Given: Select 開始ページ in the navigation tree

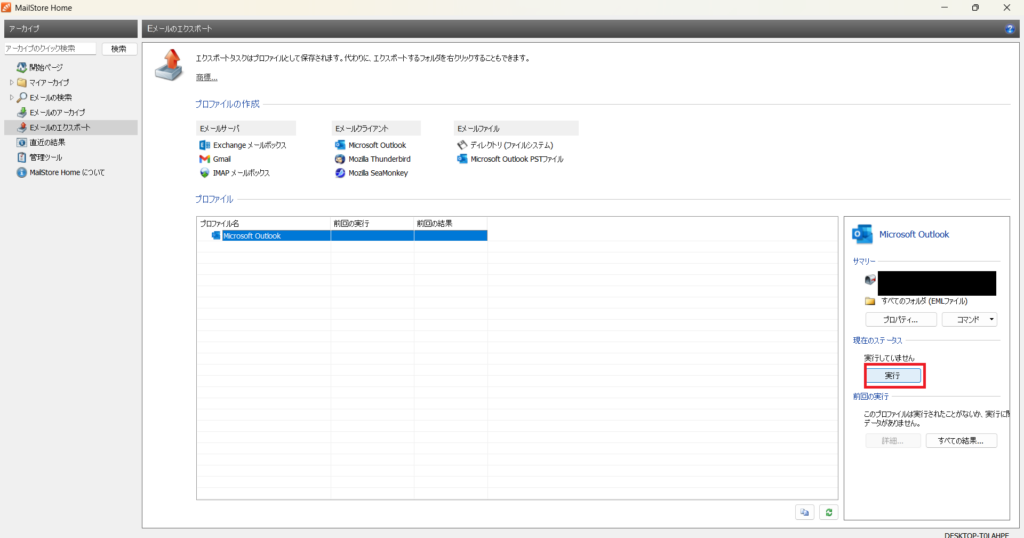Looking at the screenshot, I should pyautogui.click(x=46, y=67).
